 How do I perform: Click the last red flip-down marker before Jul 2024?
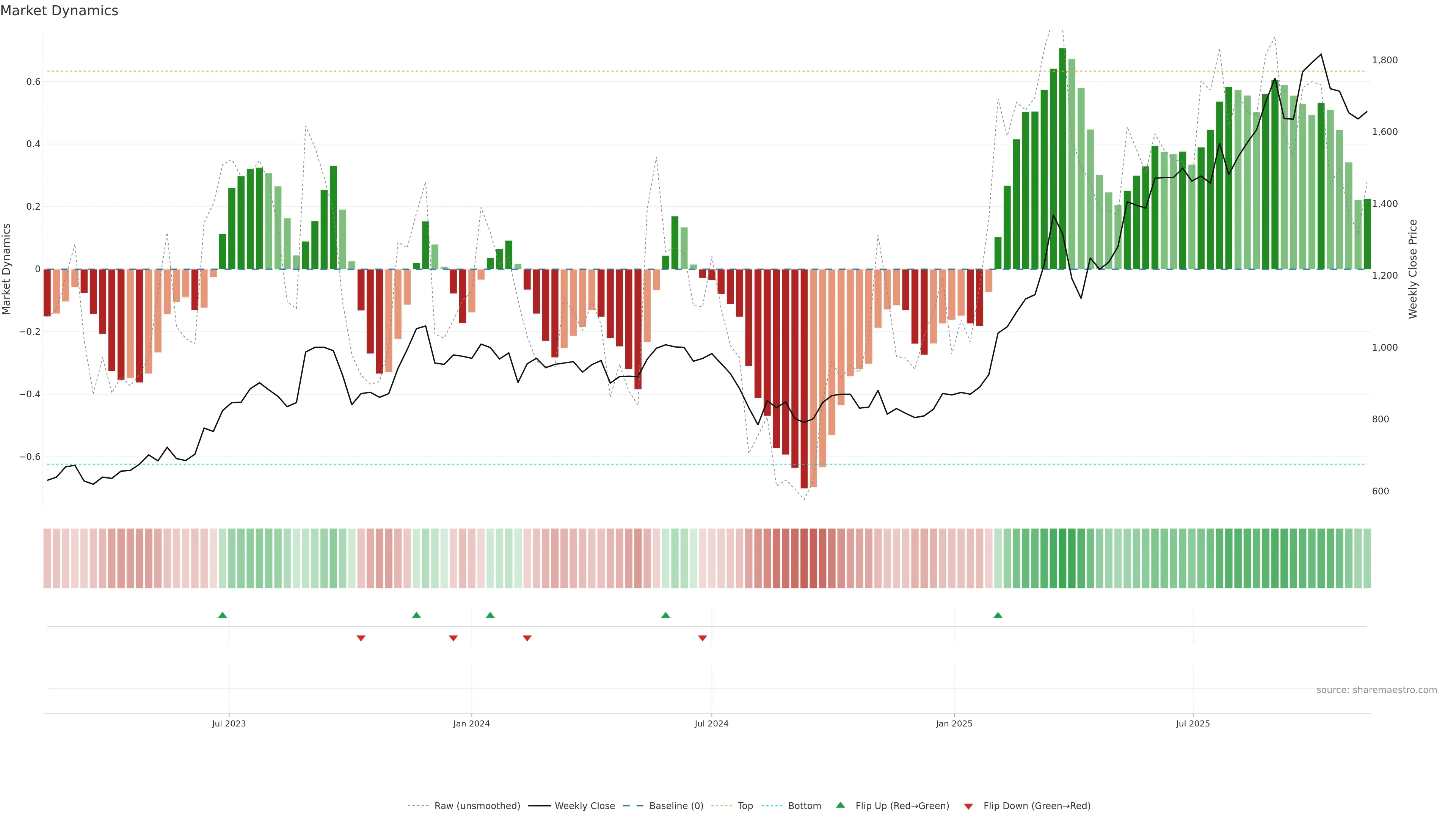pos(702,638)
